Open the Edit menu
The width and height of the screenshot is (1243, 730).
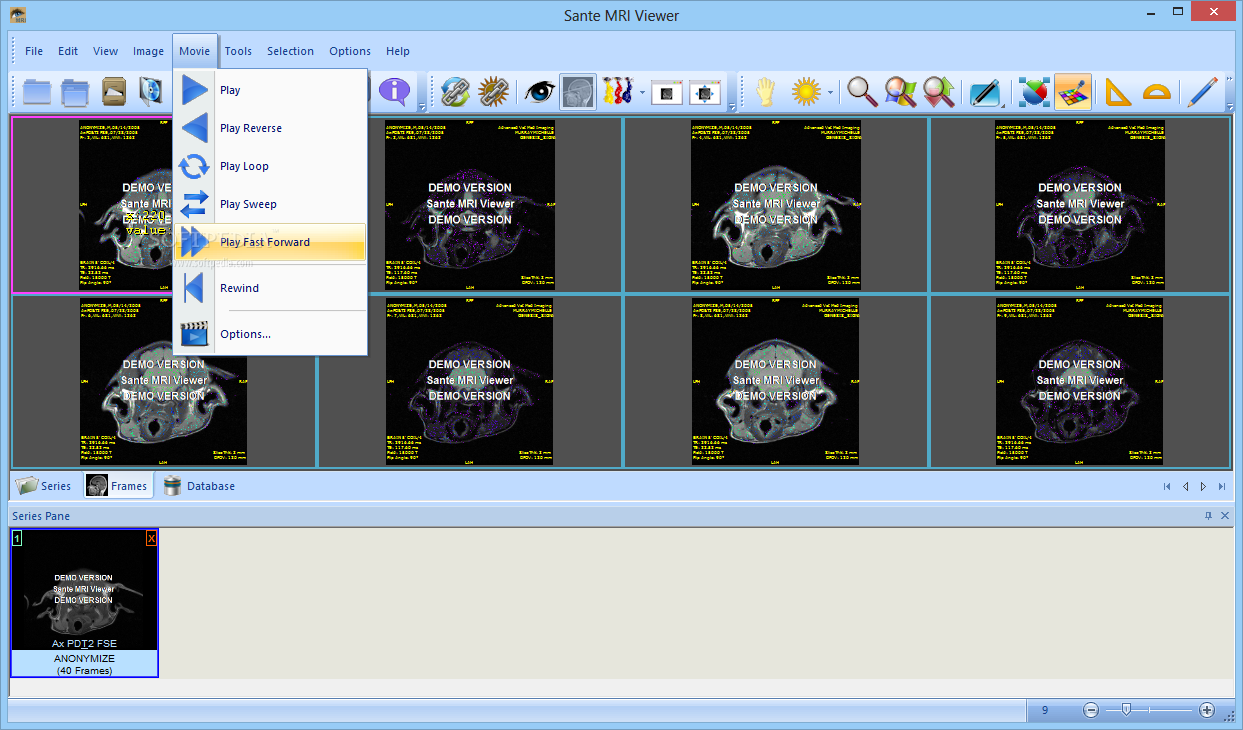(68, 51)
